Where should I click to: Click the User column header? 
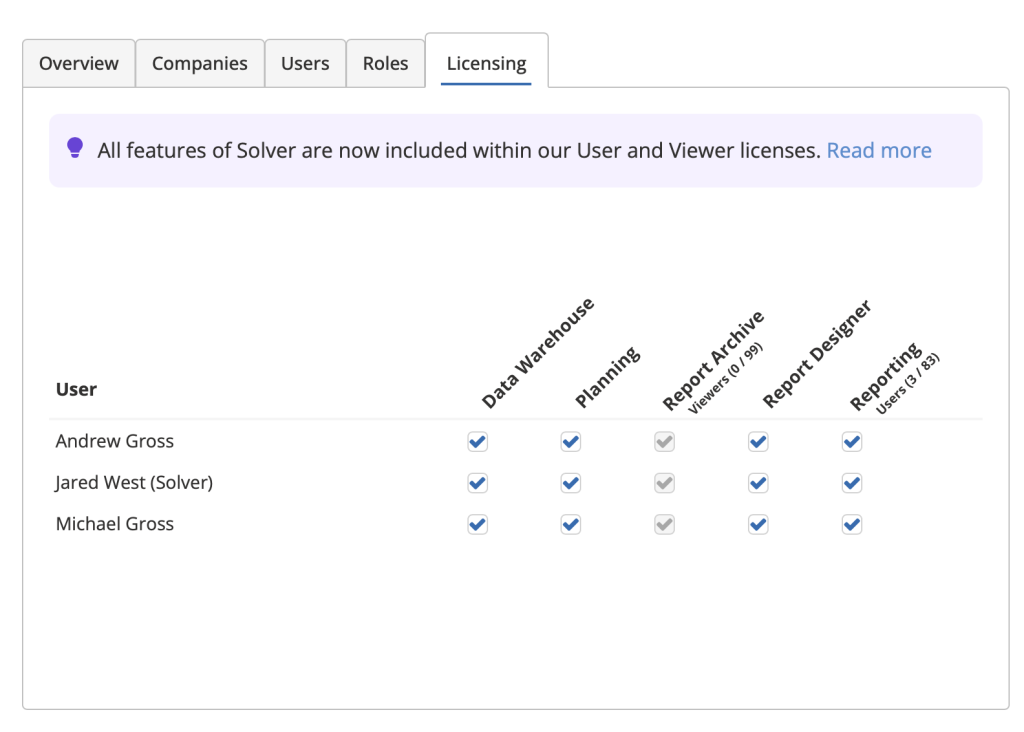(76, 389)
